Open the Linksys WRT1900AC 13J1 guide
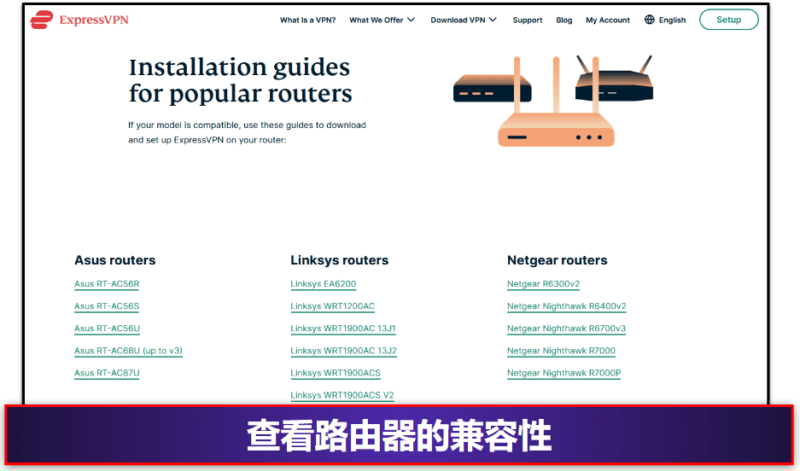This screenshot has width=800, height=471. (x=343, y=329)
